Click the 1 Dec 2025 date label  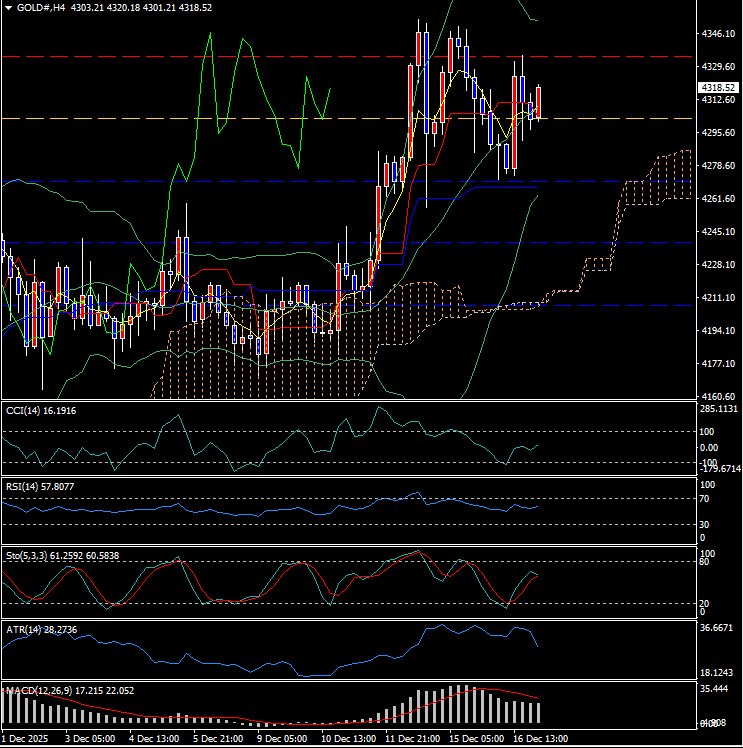(23, 738)
